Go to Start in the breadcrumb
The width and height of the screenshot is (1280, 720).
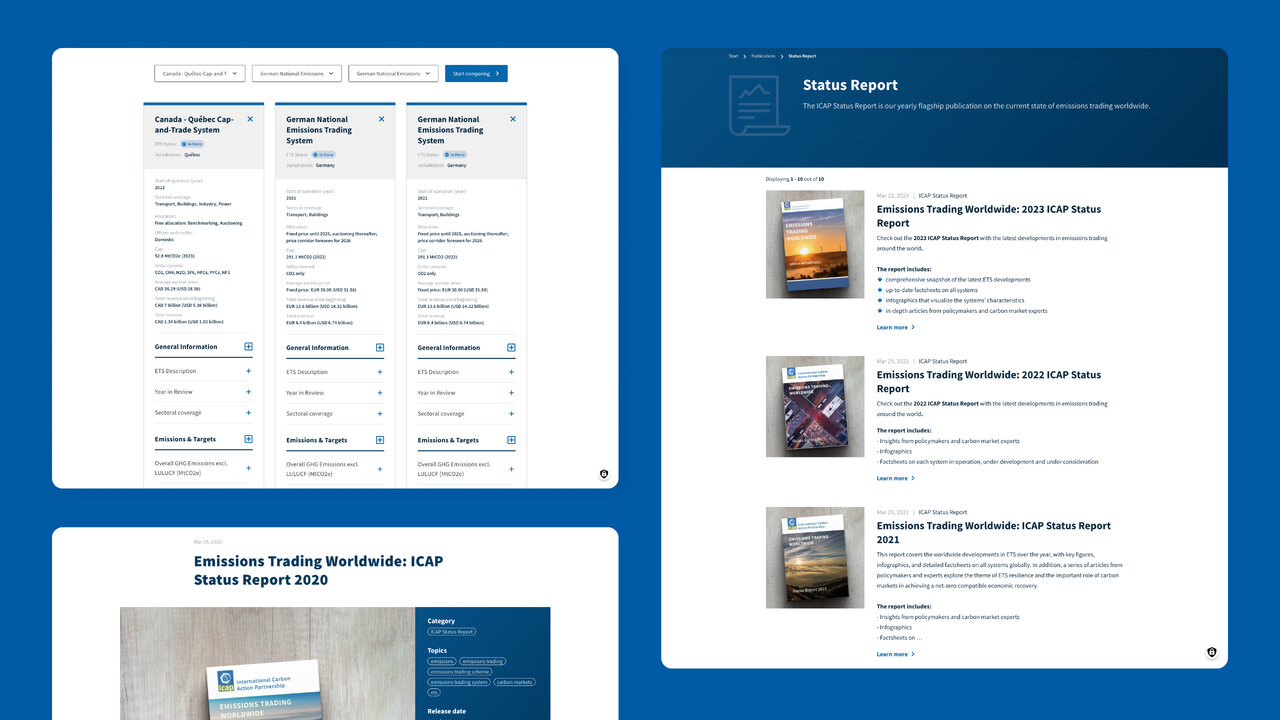point(733,56)
